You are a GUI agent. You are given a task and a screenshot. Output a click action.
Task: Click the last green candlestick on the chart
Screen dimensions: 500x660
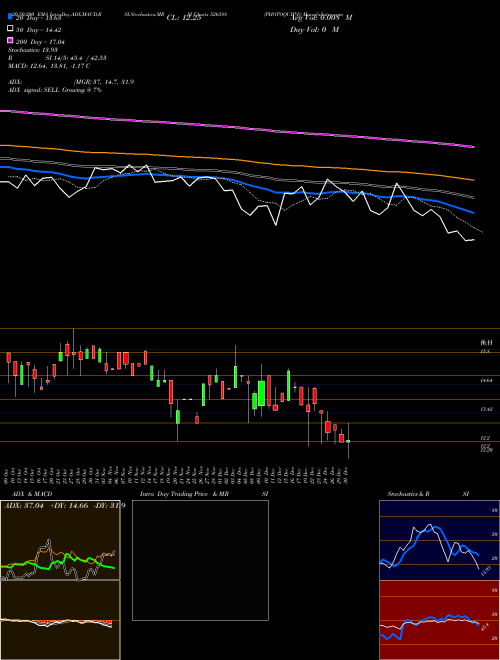(348, 441)
